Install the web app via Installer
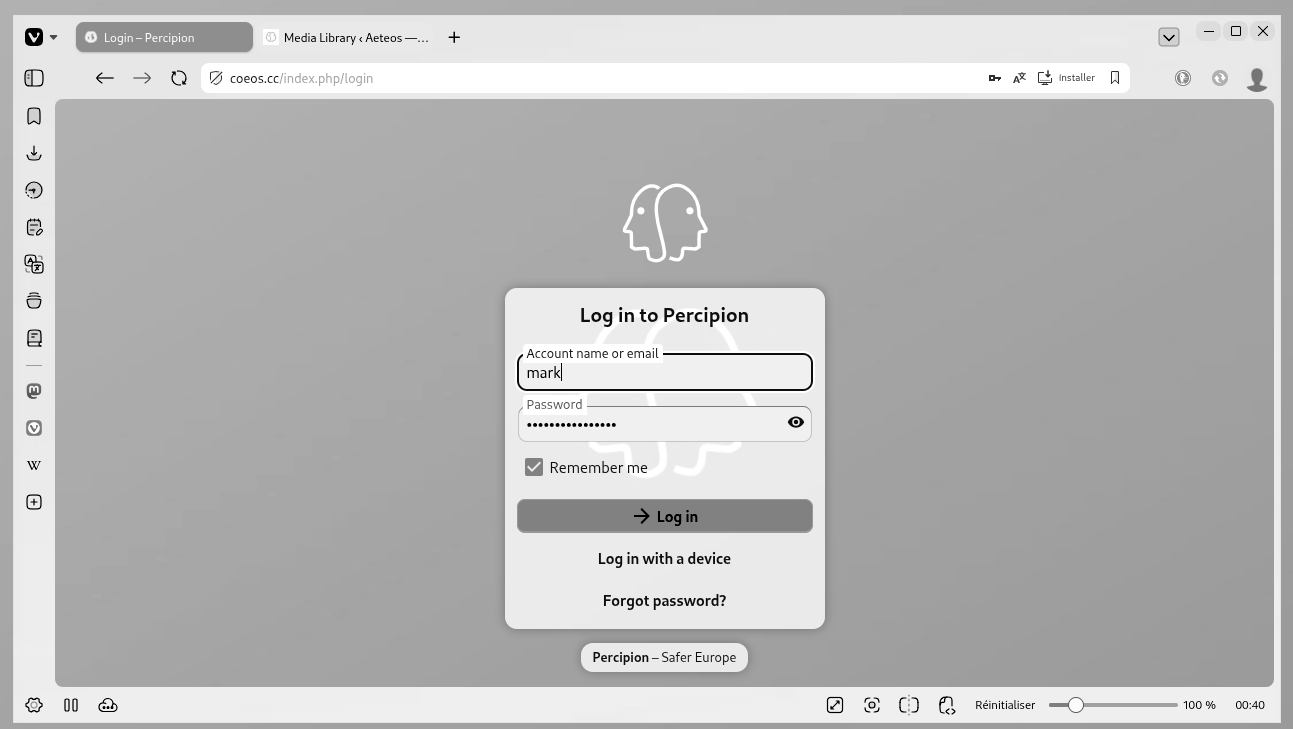The width and height of the screenshot is (1293, 729). click(1066, 78)
